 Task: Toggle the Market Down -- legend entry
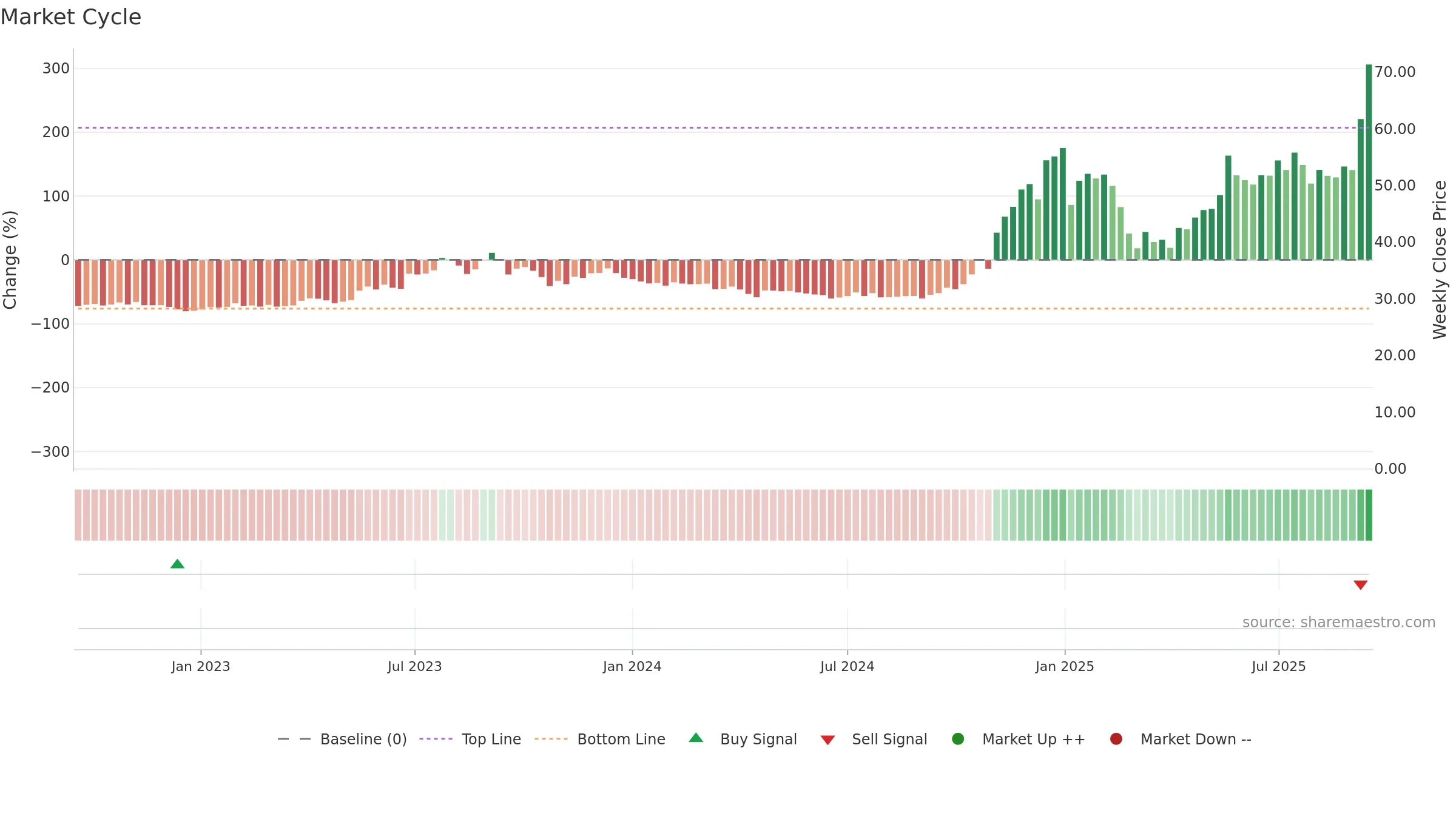(1180, 739)
